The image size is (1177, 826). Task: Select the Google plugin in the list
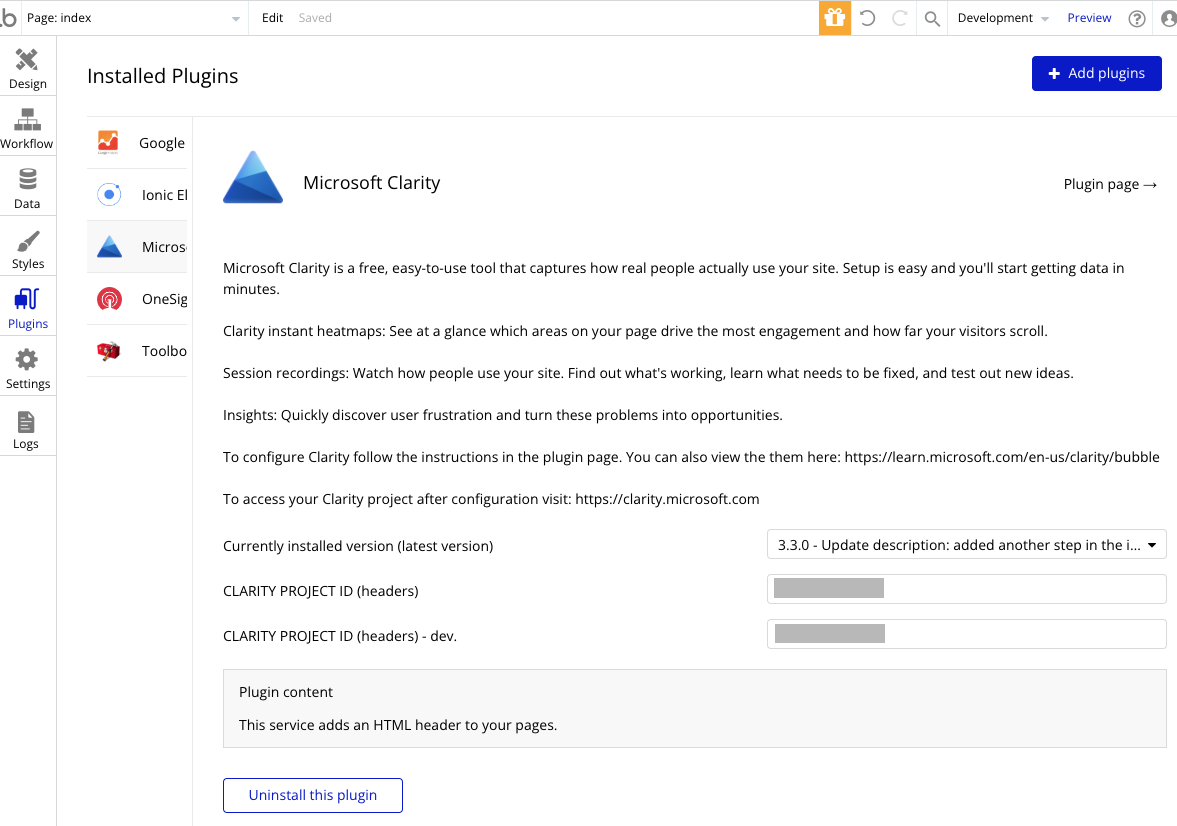click(x=137, y=143)
